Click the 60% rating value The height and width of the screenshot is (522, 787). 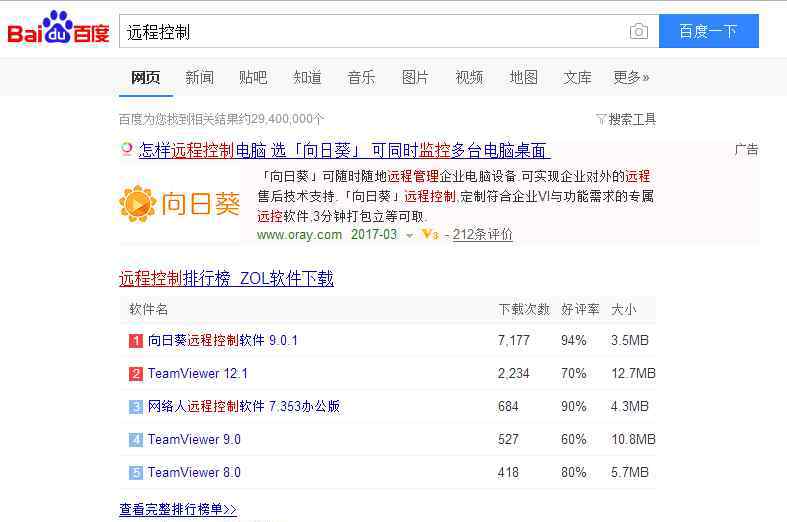(x=574, y=439)
